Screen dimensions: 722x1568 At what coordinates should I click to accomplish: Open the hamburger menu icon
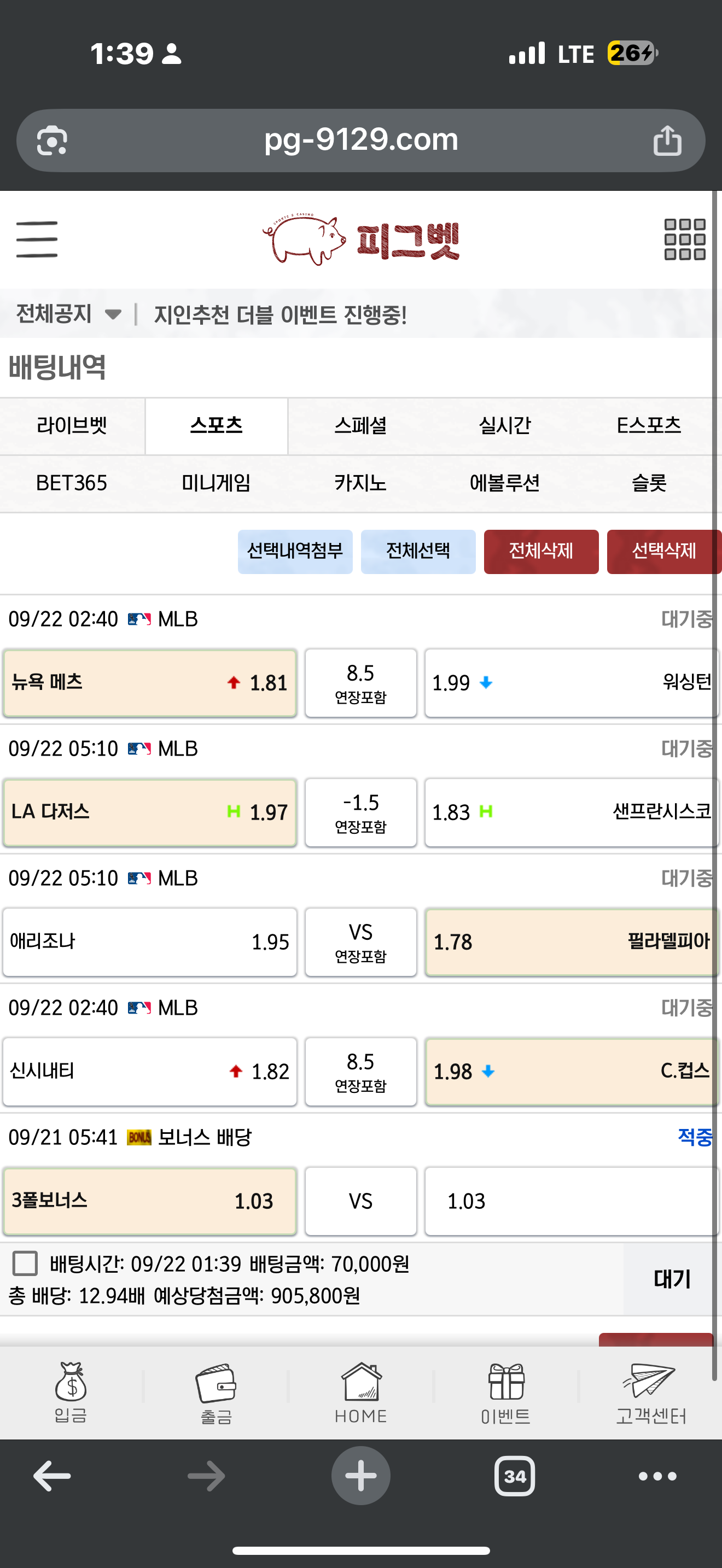(37, 239)
